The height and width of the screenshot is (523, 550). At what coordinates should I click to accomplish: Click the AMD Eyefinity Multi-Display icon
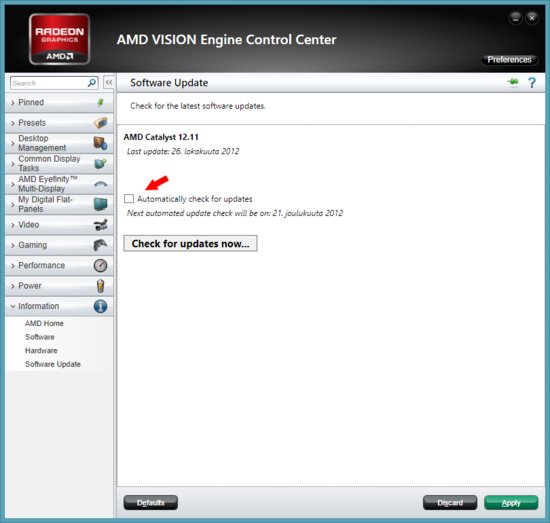coord(101,184)
